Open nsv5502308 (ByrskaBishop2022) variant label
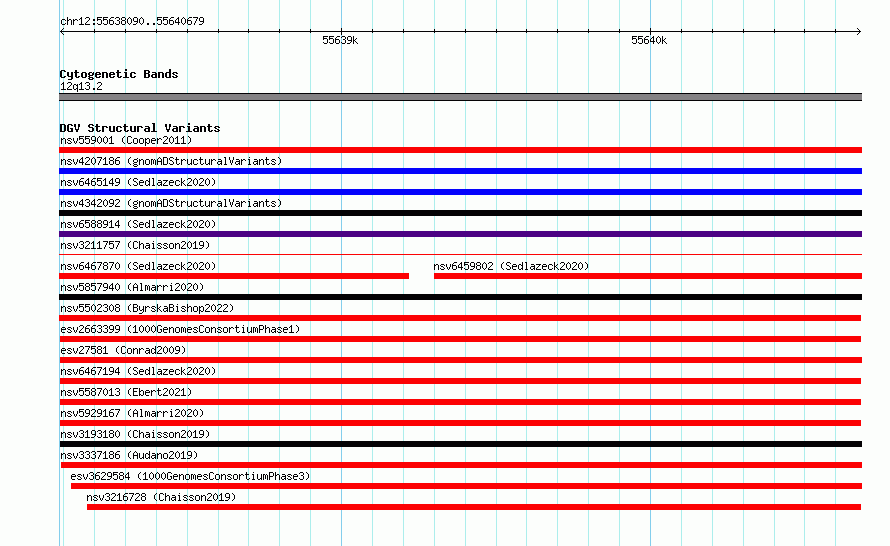 pyautogui.click(x=147, y=308)
